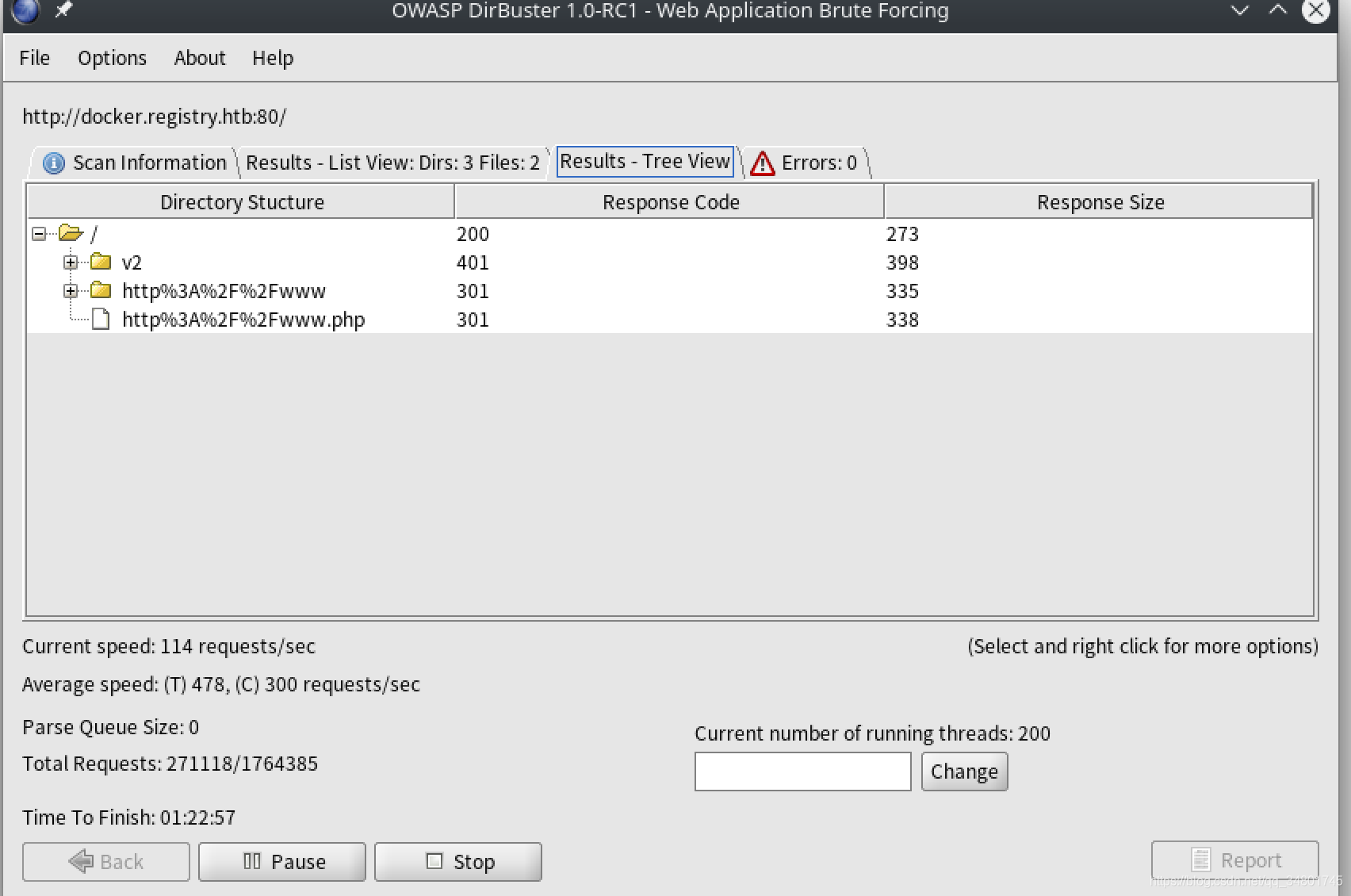Click response code 200 for root

[473, 234]
